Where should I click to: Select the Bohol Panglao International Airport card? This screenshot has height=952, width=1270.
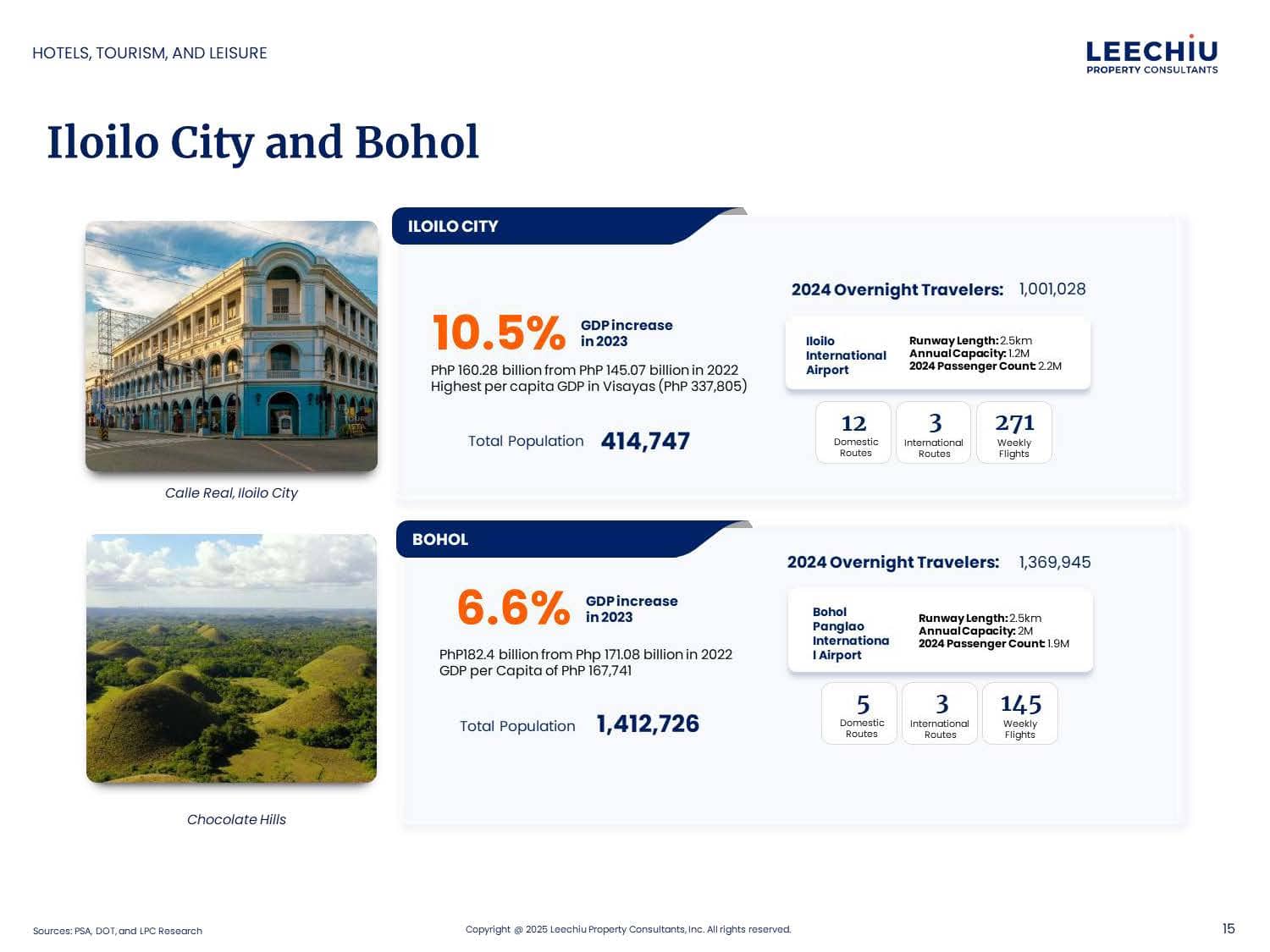[940, 632]
